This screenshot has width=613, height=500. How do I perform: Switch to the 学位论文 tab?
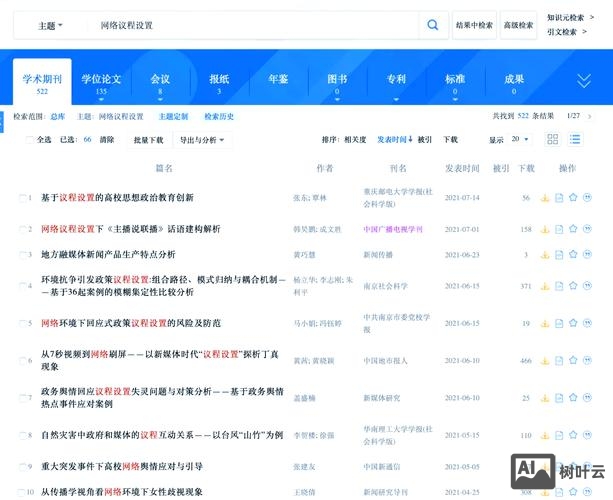click(x=101, y=79)
